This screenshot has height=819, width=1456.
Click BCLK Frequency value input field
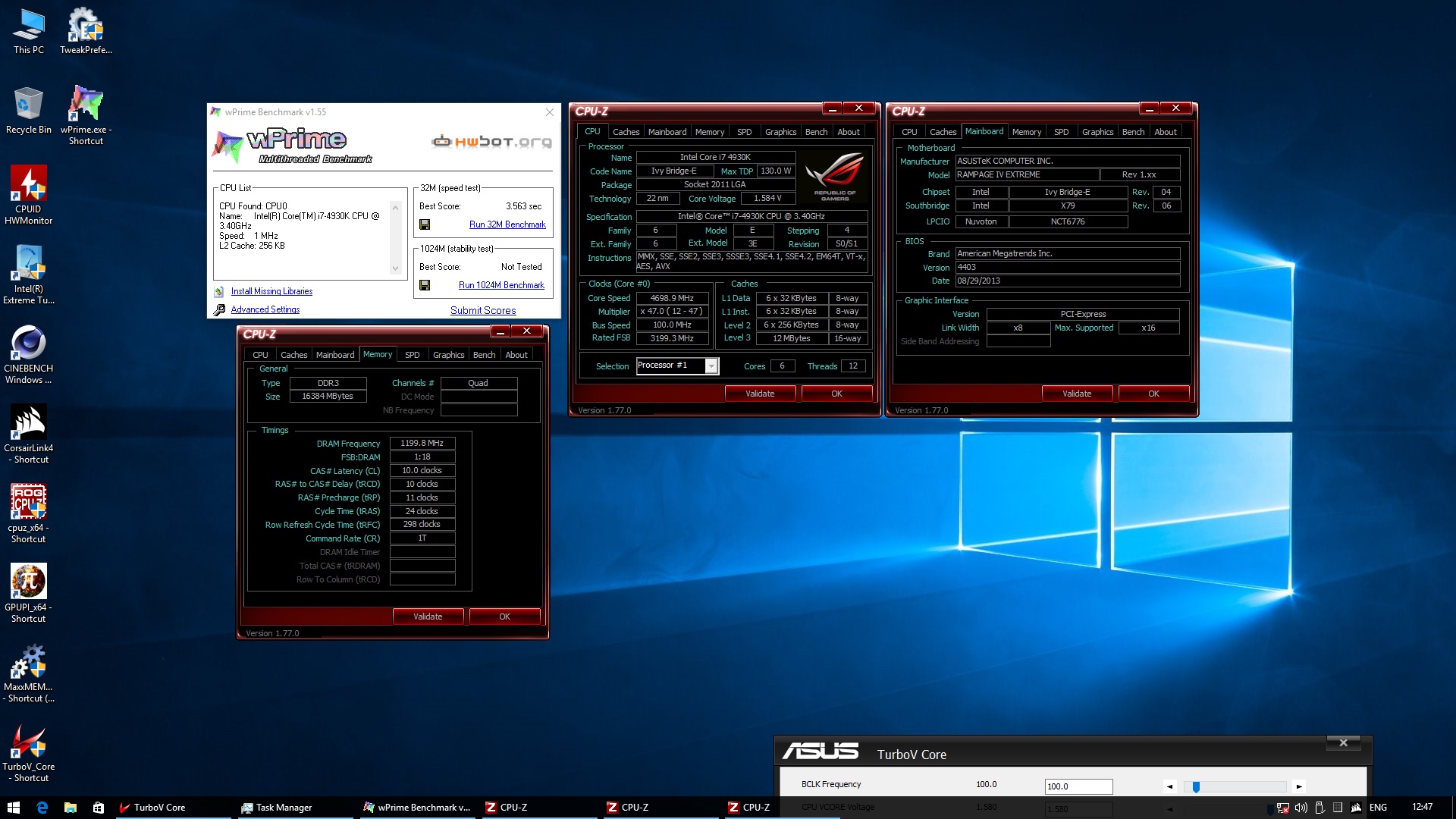[1078, 786]
